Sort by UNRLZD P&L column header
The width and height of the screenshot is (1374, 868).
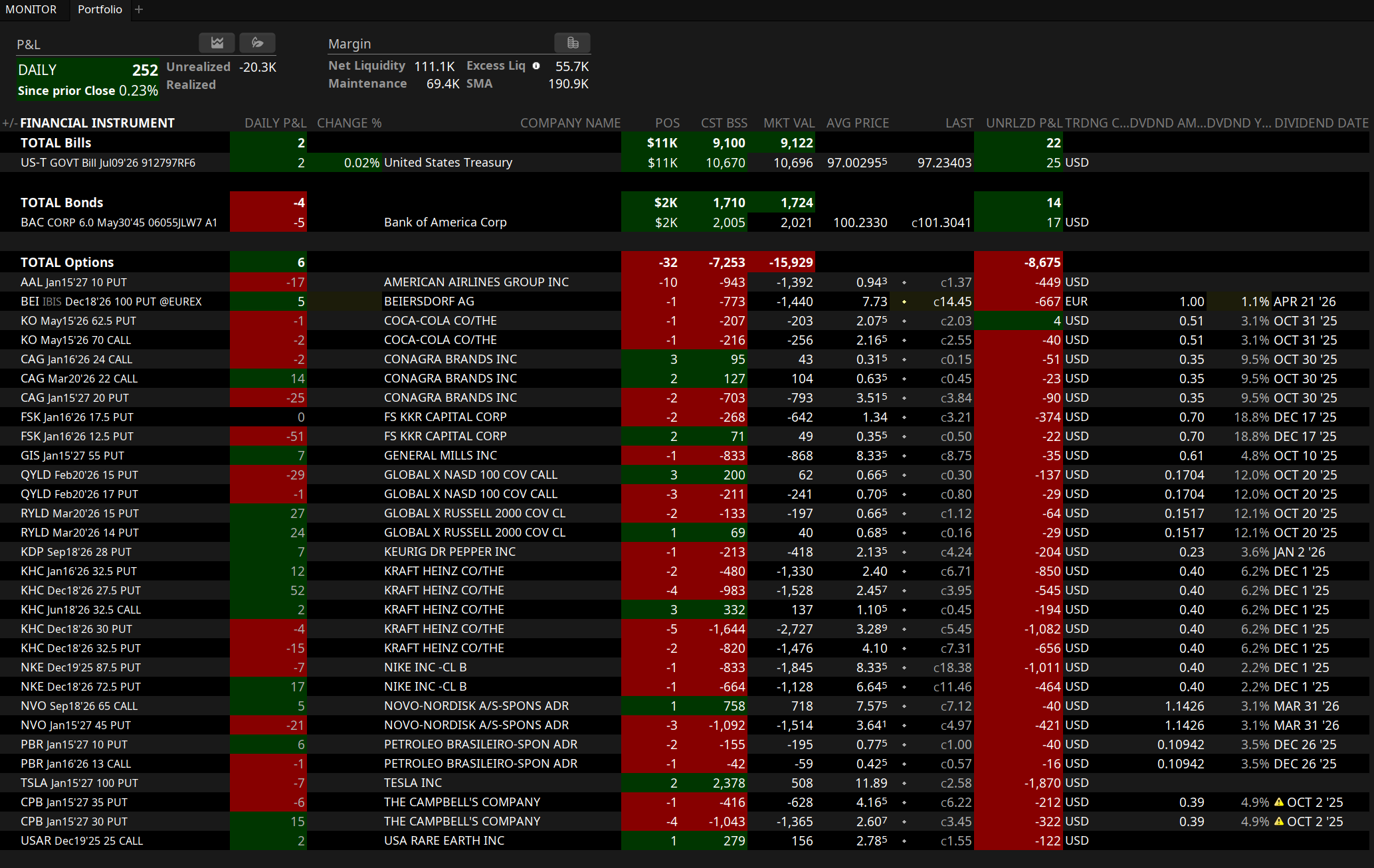(x=1024, y=123)
